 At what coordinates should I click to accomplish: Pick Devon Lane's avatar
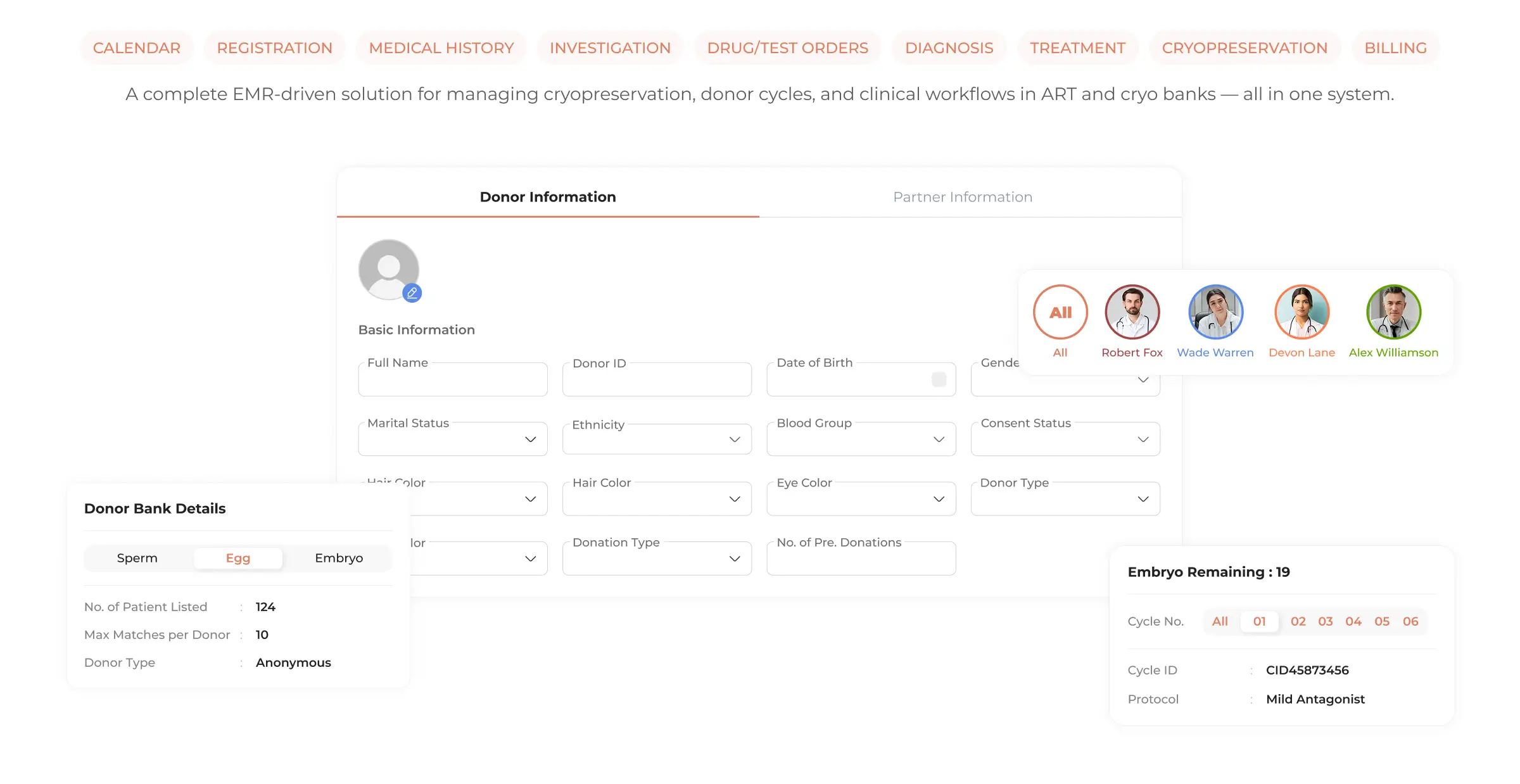pos(1301,312)
